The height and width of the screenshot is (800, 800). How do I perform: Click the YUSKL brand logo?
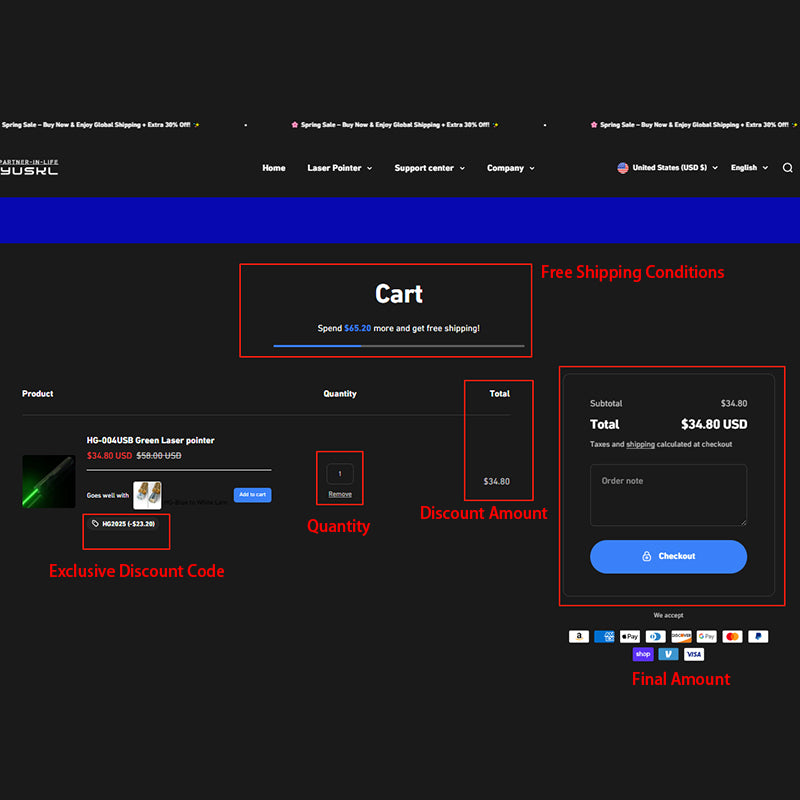coord(29,168)
